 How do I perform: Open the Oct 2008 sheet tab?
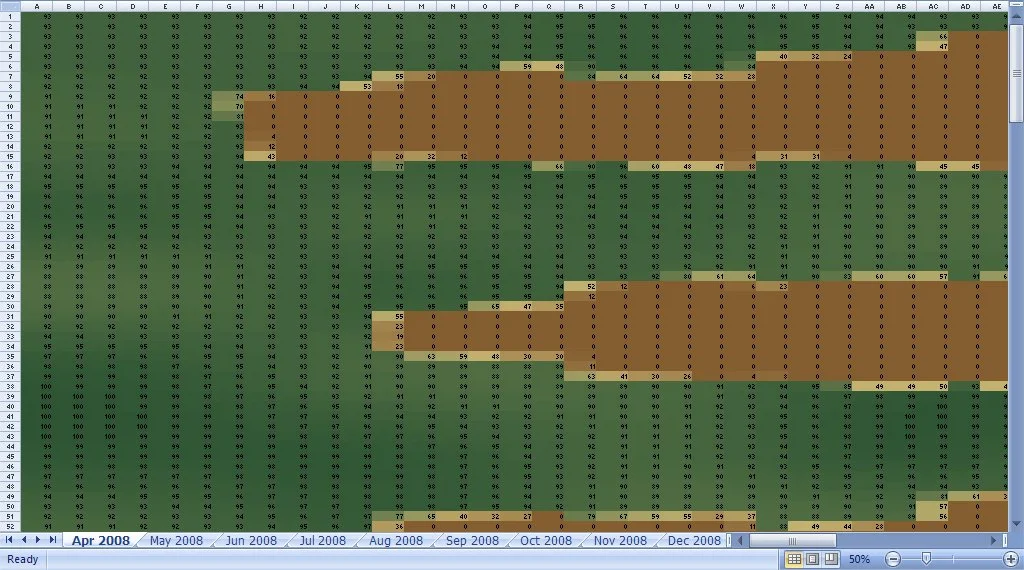(546, 541)
